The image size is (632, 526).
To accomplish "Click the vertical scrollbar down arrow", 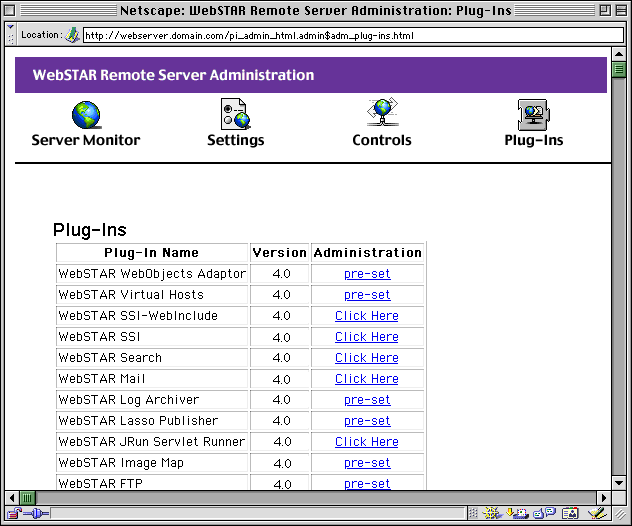I will (x=619, y=482).
